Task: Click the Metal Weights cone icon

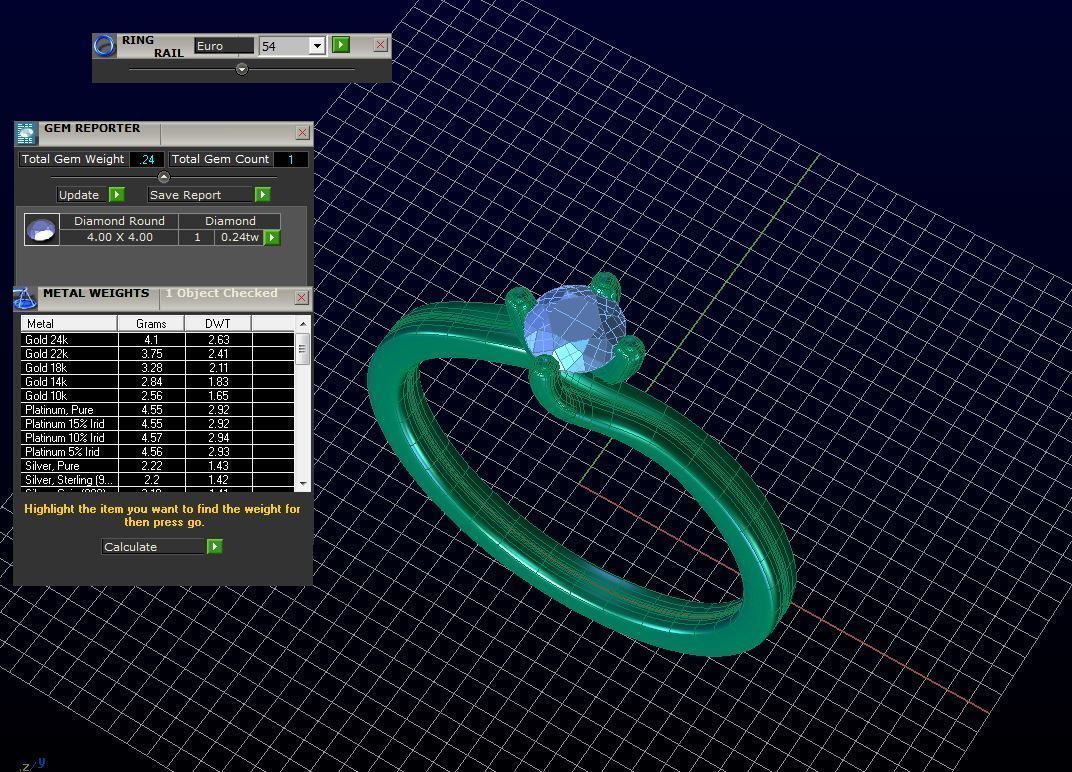Action: tap(25, 298)
